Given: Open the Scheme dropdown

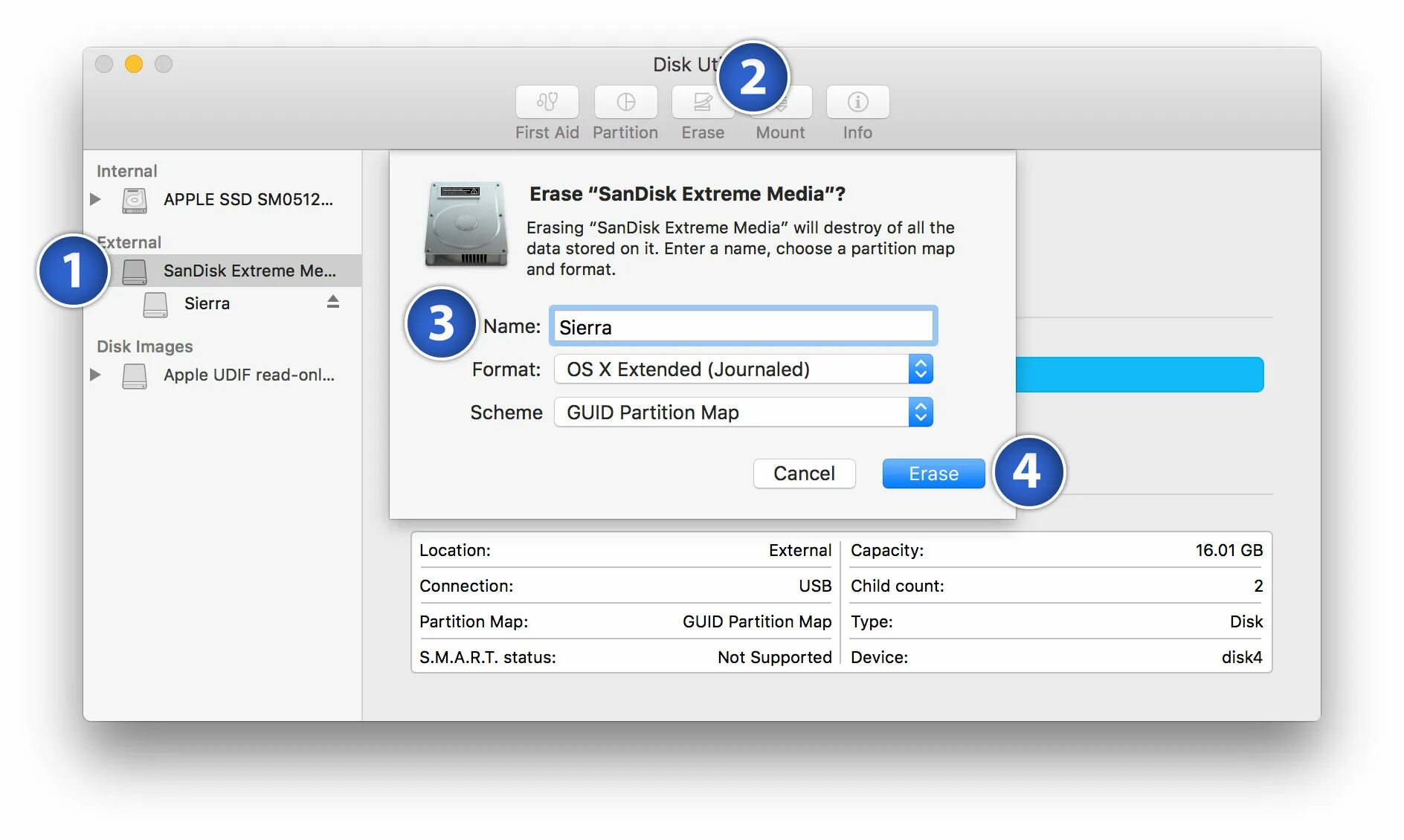Looking at the screenshot, I should click(744, 413).
